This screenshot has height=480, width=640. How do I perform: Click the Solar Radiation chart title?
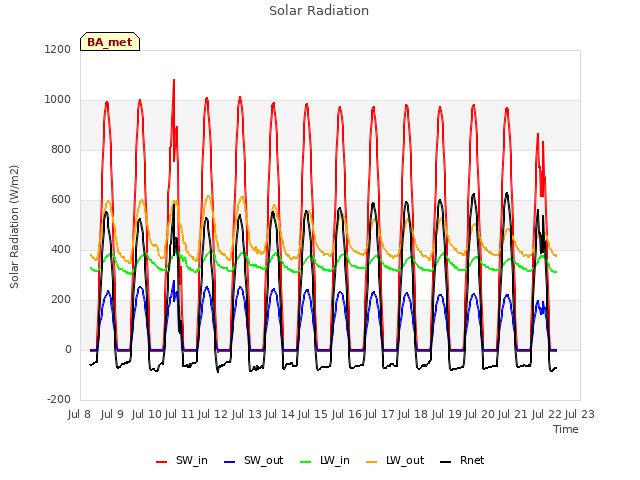[319, 11]
